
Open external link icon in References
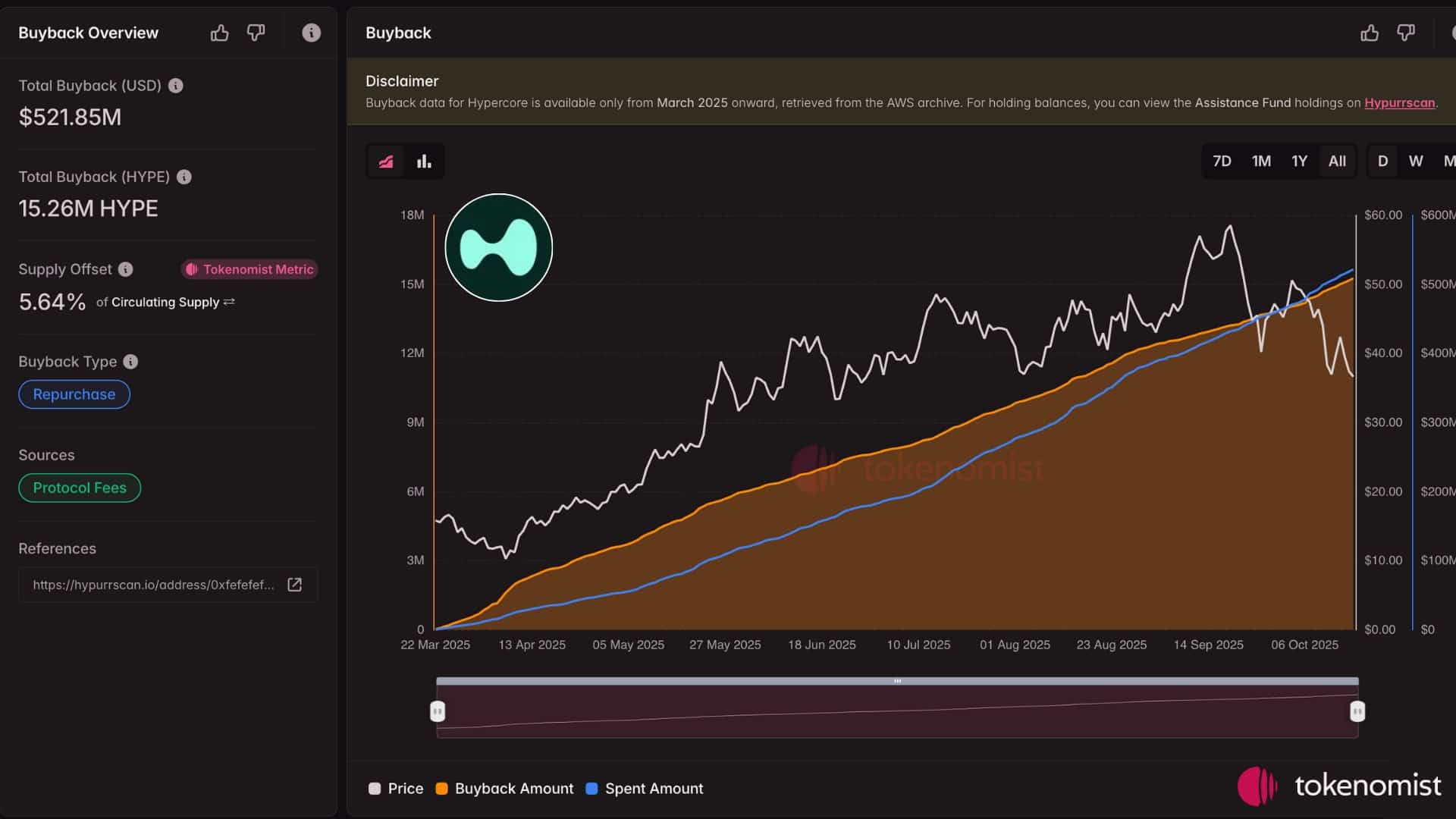(294, 585)
